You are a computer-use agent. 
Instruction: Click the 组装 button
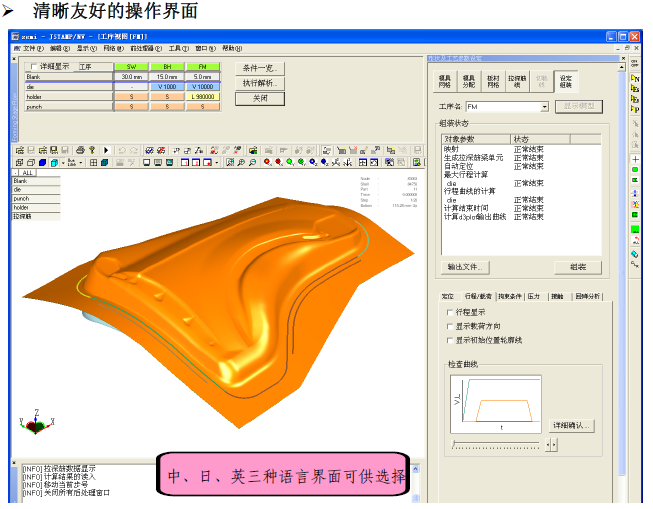tap(578, 267)
